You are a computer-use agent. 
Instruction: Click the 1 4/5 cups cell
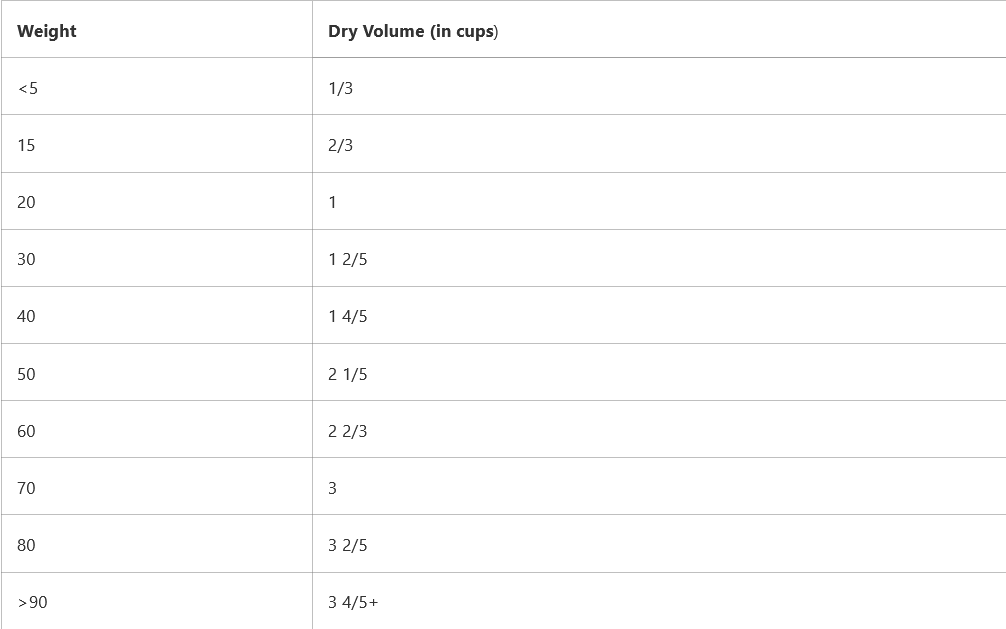pyautogui.click(x=348, y=316)
